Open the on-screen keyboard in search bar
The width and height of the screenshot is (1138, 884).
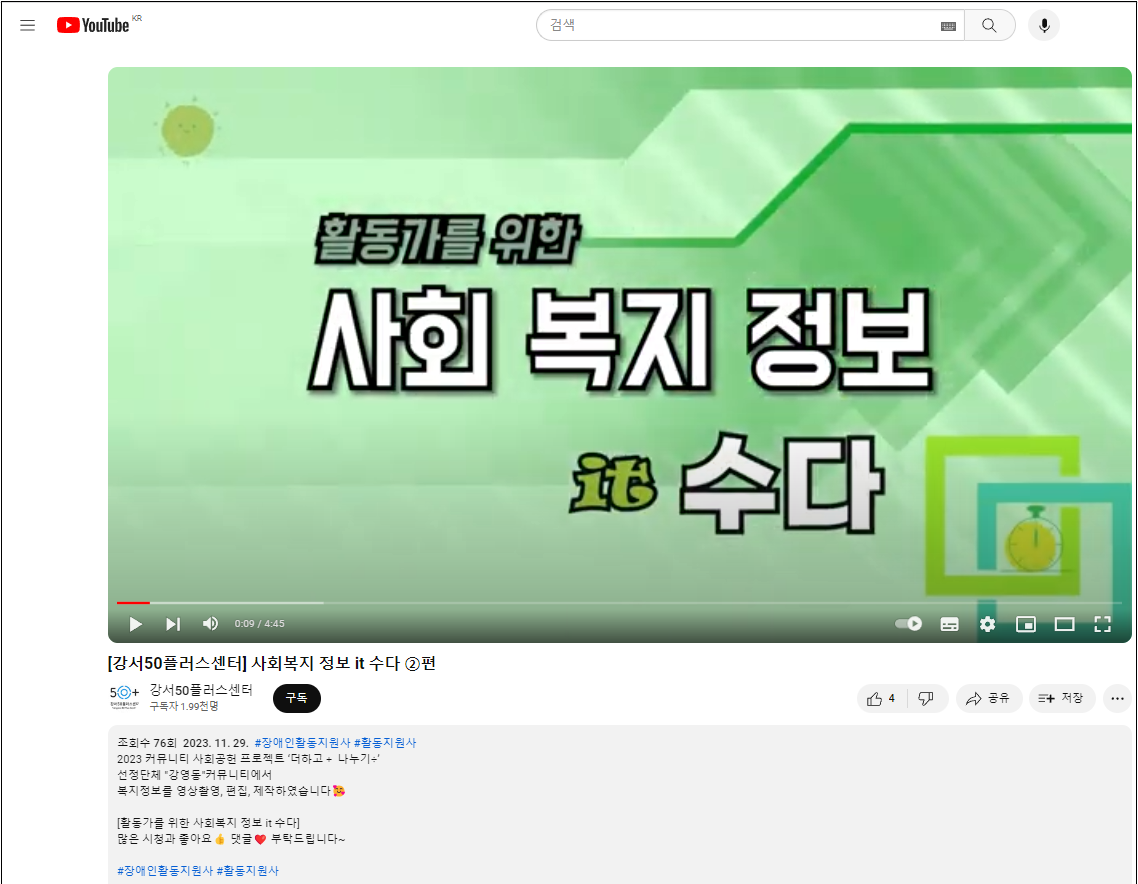(948, 25)
